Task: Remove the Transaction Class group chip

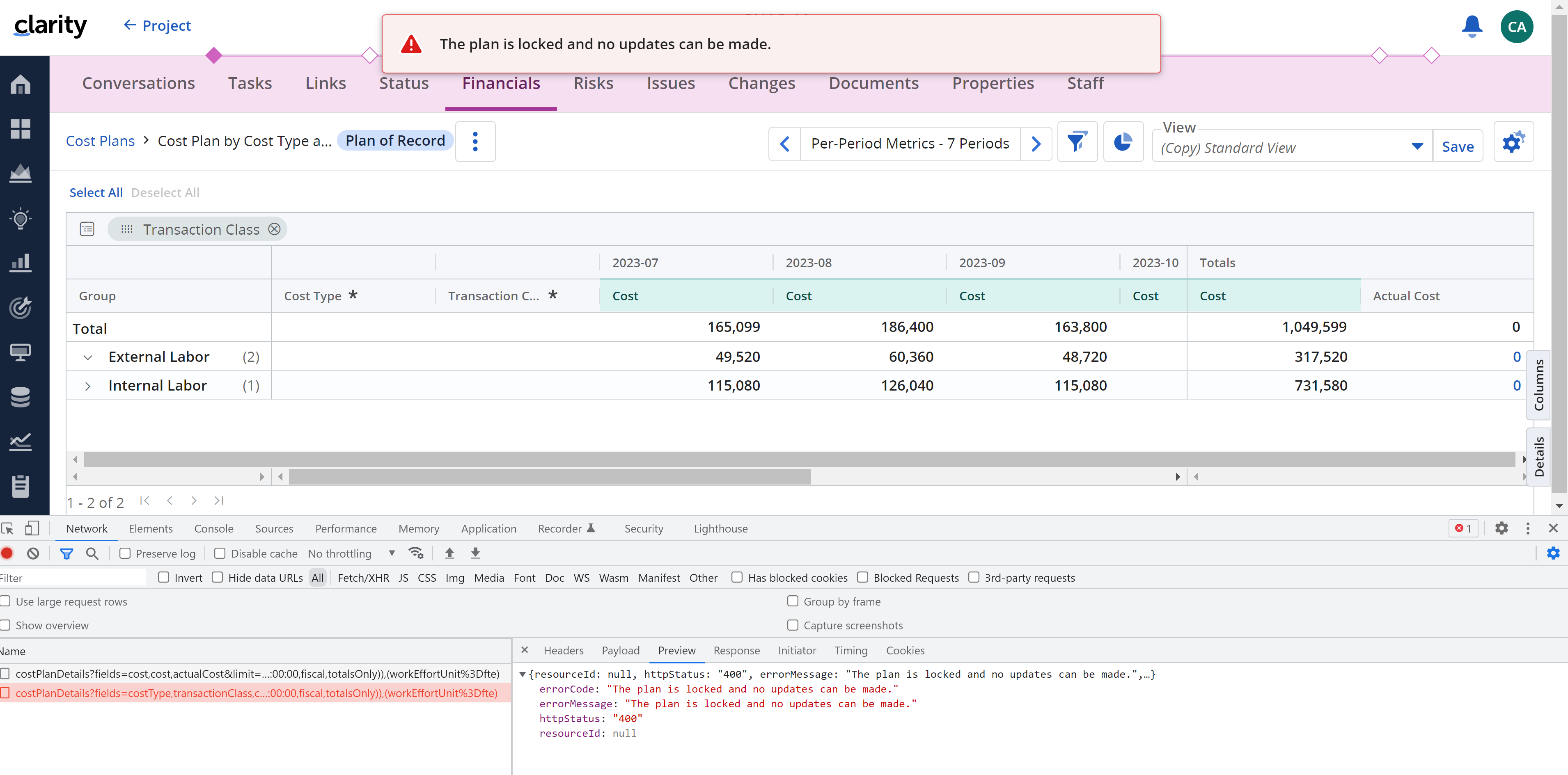Action: (275, 229)
